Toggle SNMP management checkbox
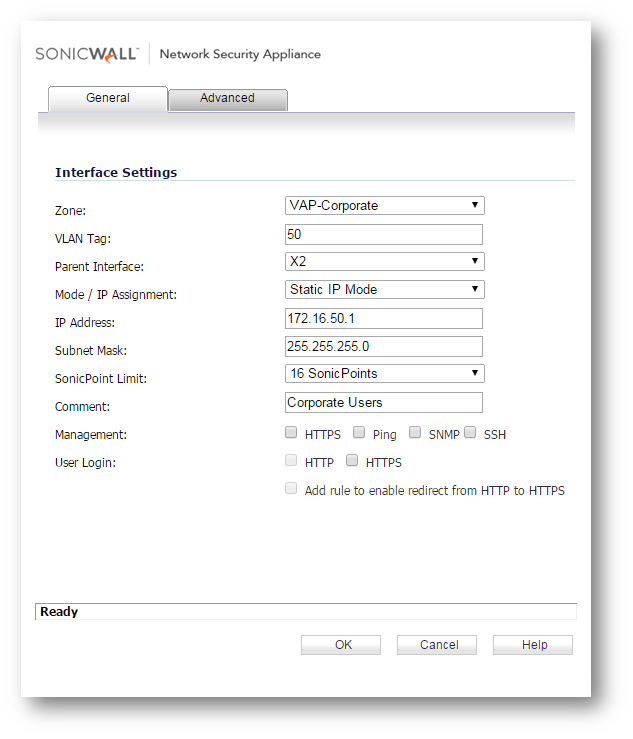 [415, 434]
